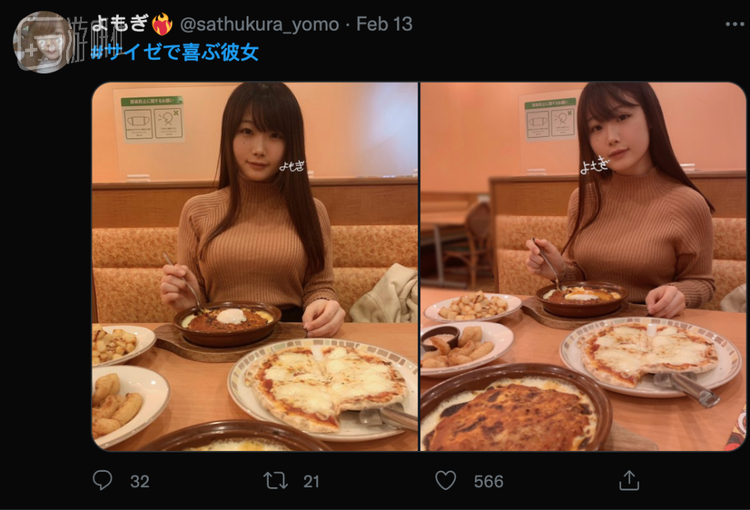
Task: Click the hashtag #サイゼで喜ぶ彼女
Action: pos(175,53)
